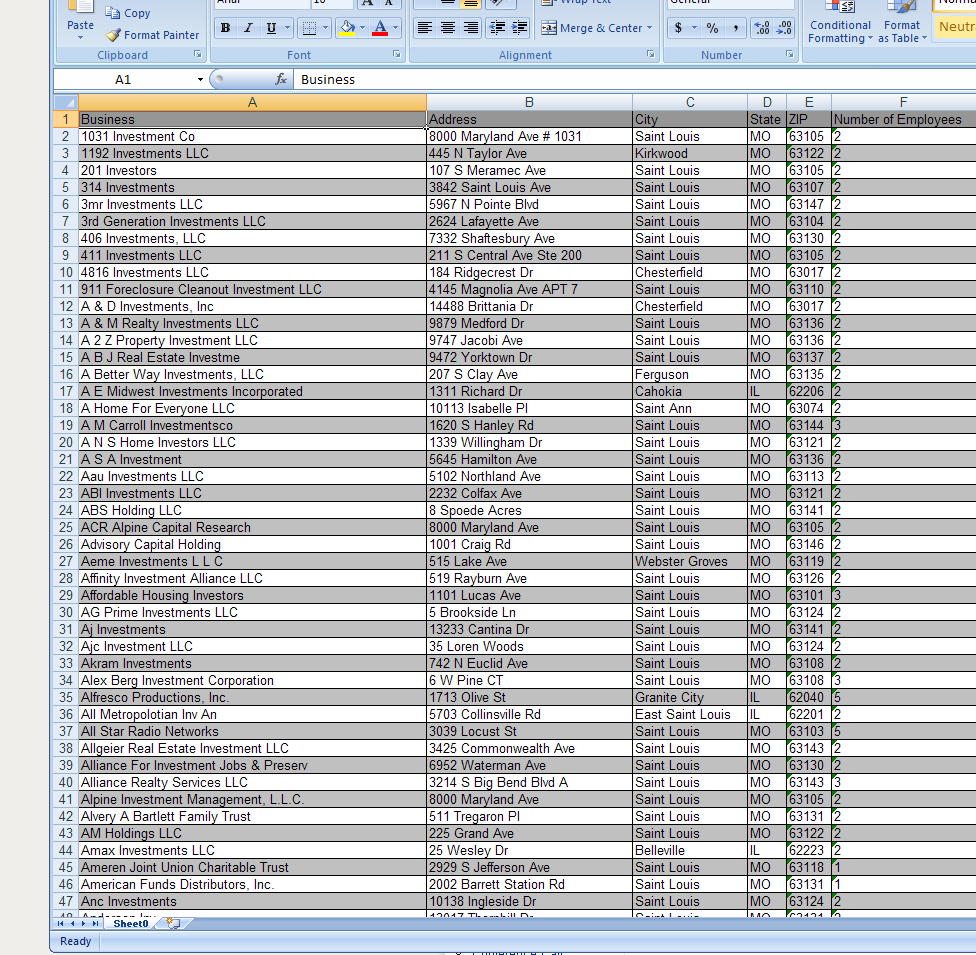The image size is (976, 955).
Task: Select column D header
Action: (x=767, y=102)
